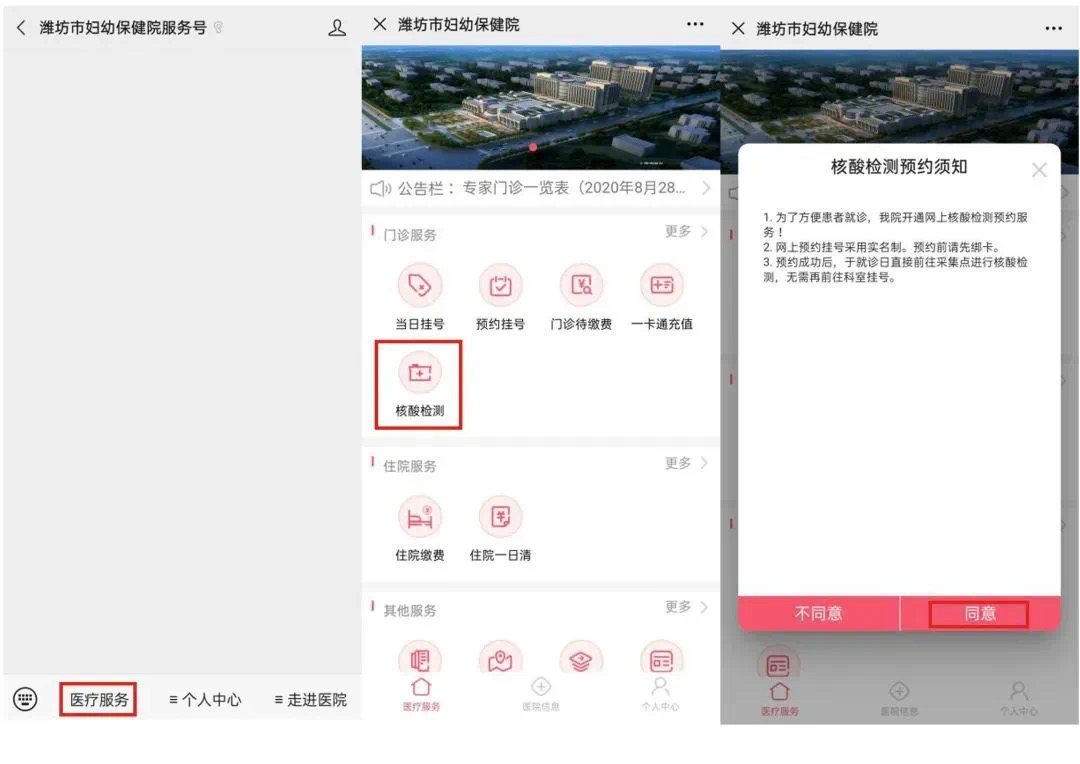This screenshot has height=764, width=1080.
Task: Dismiss the 核酸检测预约须知 dialog with X
Action: [1039, 169]
